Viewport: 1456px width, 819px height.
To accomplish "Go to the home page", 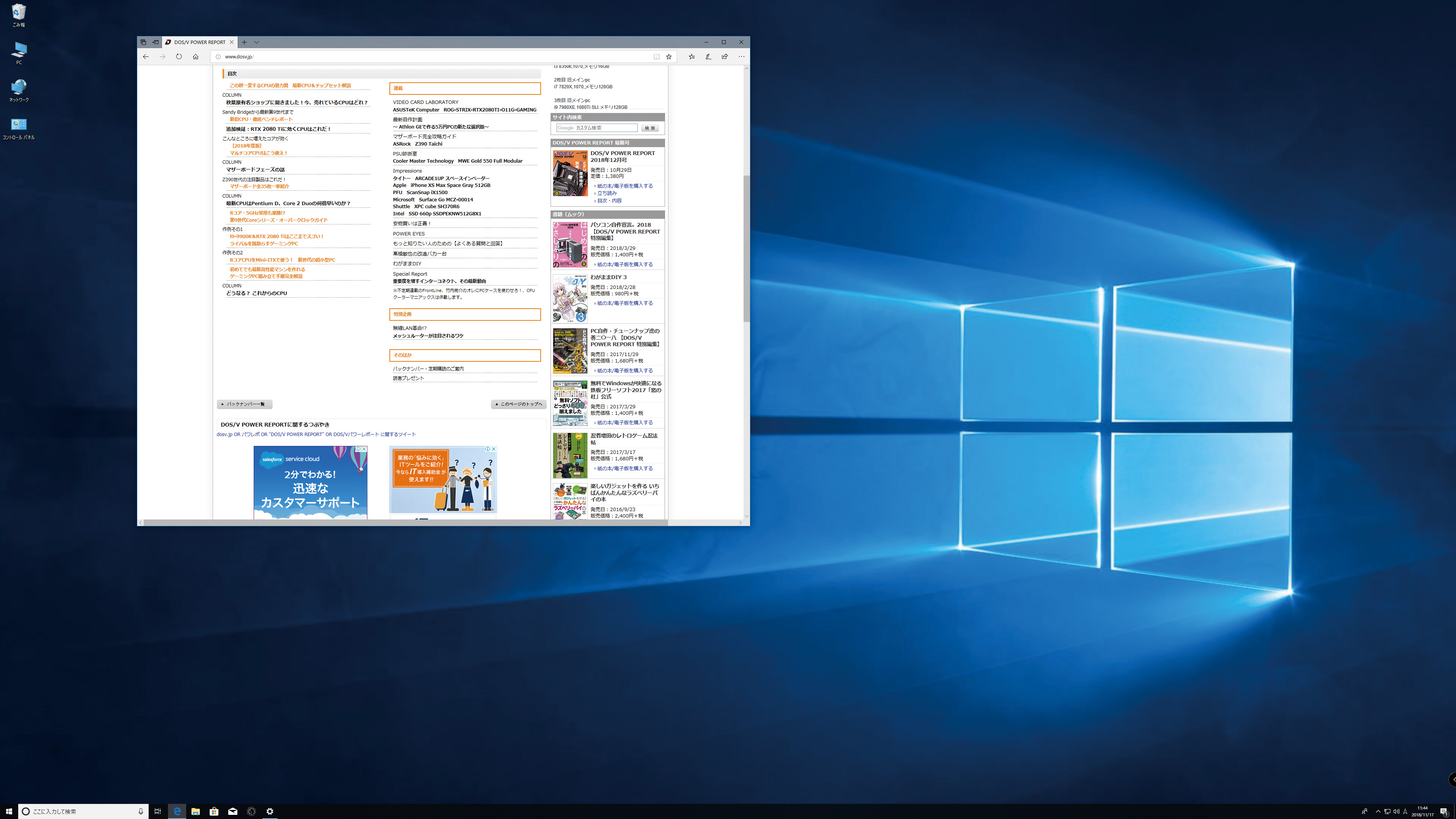I will (x=196, y=56).
